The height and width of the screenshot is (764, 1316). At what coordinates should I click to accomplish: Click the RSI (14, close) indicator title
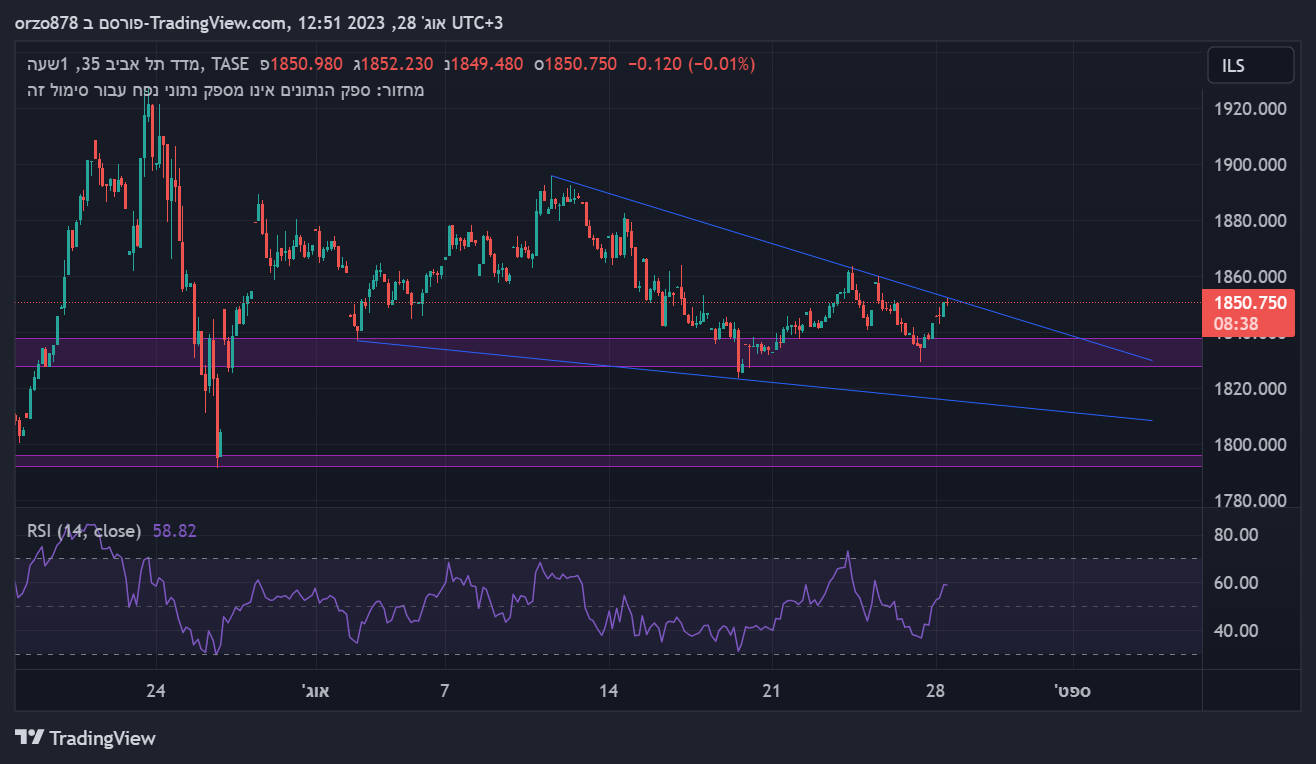tap(84, 531)
